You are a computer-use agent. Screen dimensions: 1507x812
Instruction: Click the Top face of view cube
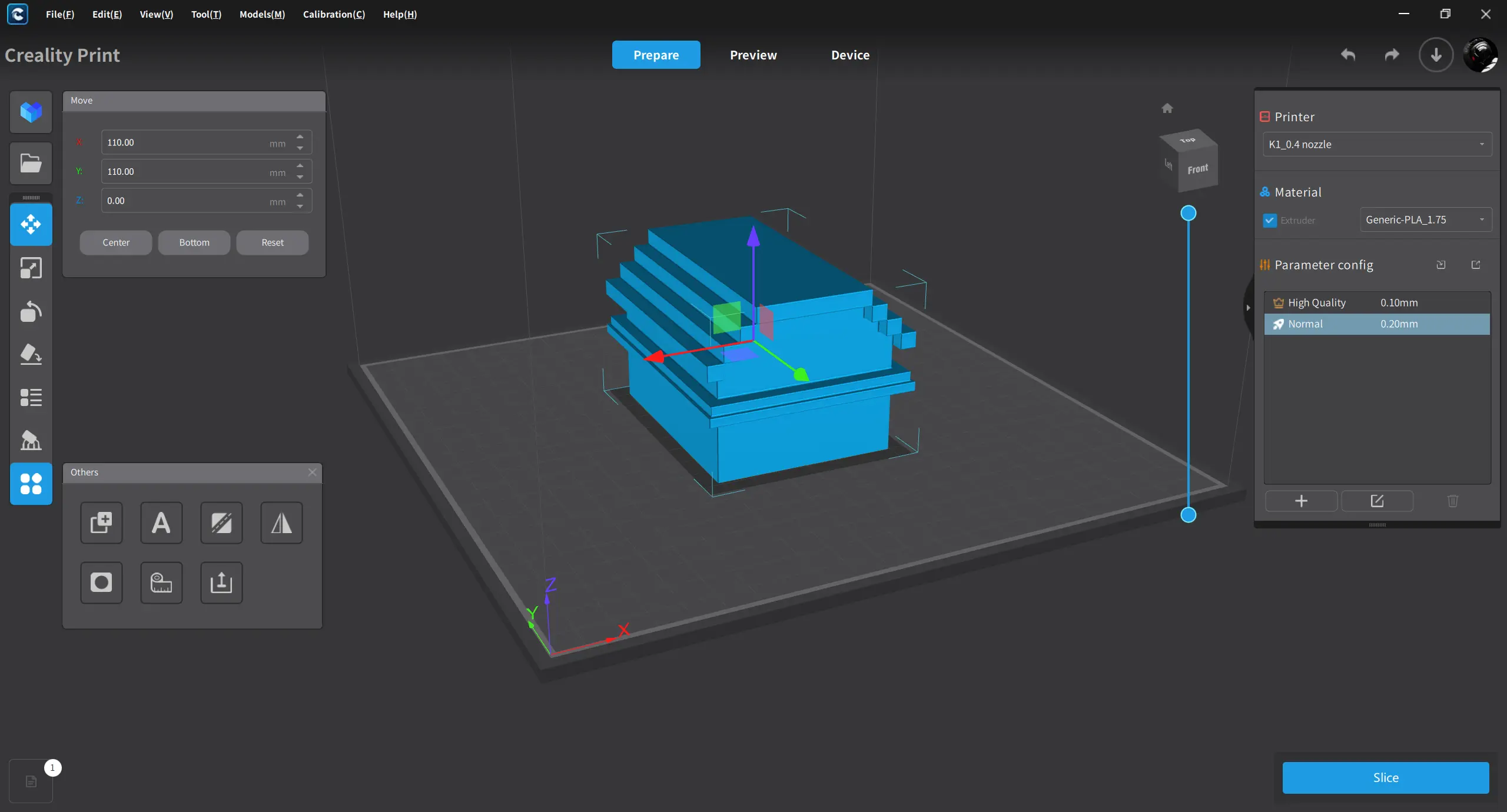(1189, 140)
